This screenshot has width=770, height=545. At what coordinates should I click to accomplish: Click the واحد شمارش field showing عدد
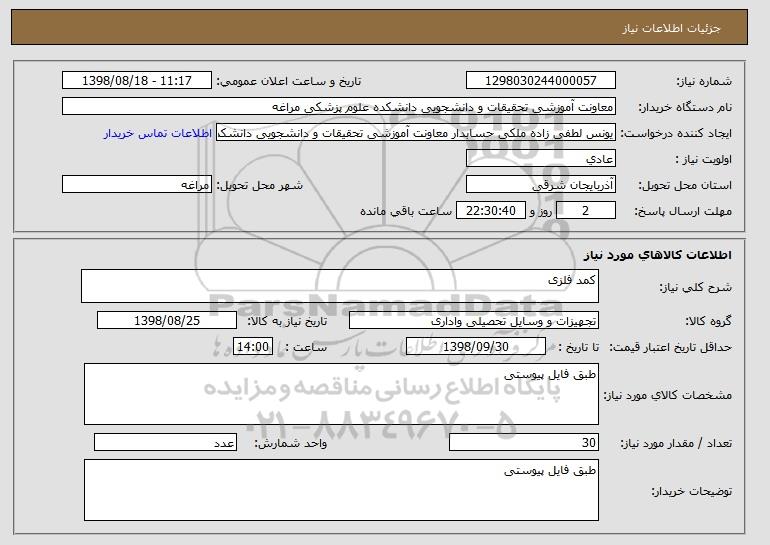(165, 442)
